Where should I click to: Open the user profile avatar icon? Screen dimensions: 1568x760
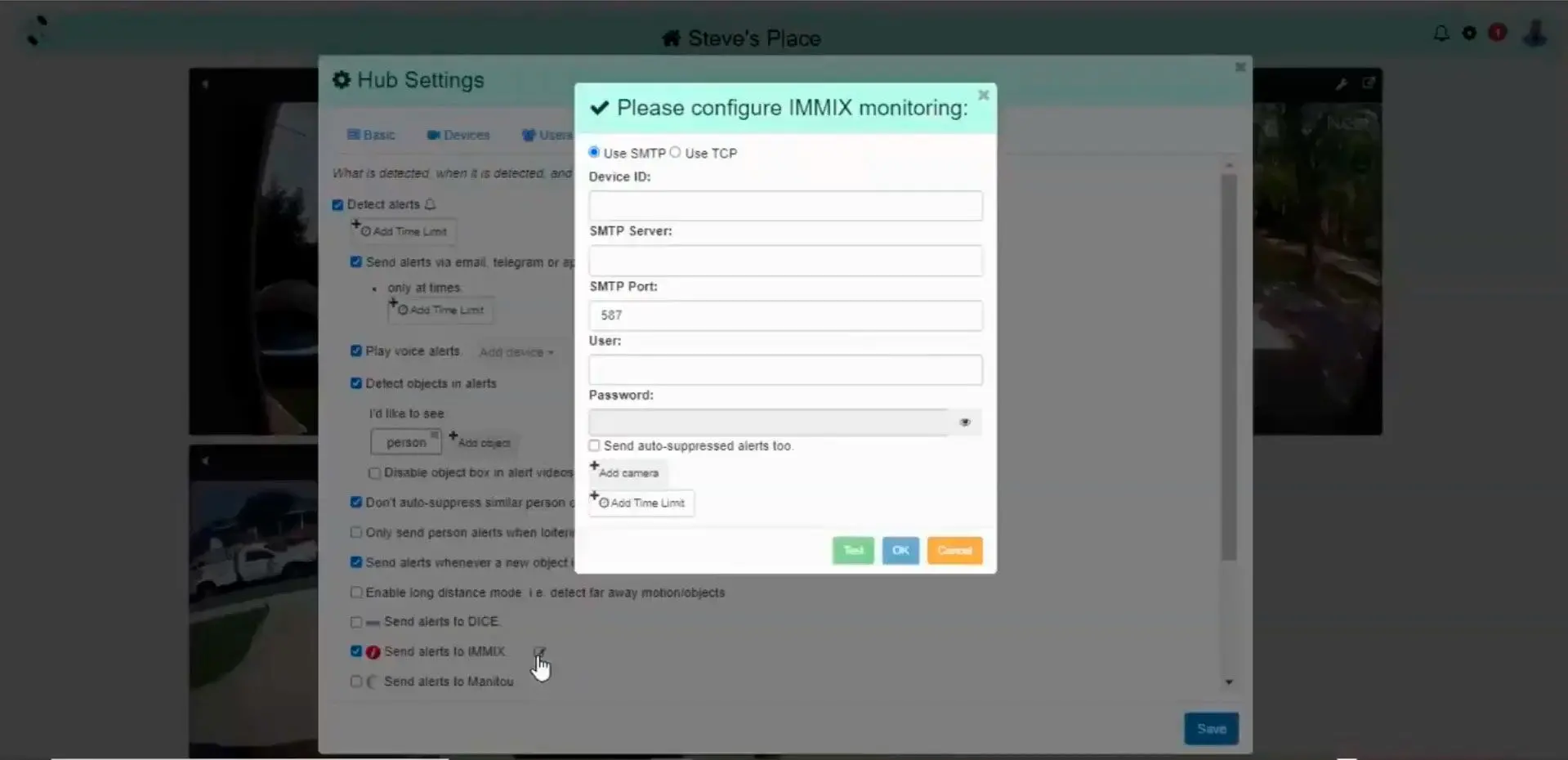(x=1535, y=34)
